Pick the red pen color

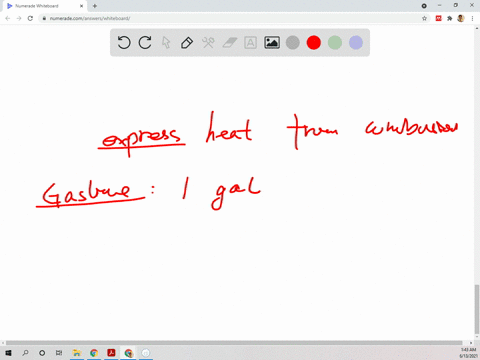[x=314, y=43]
